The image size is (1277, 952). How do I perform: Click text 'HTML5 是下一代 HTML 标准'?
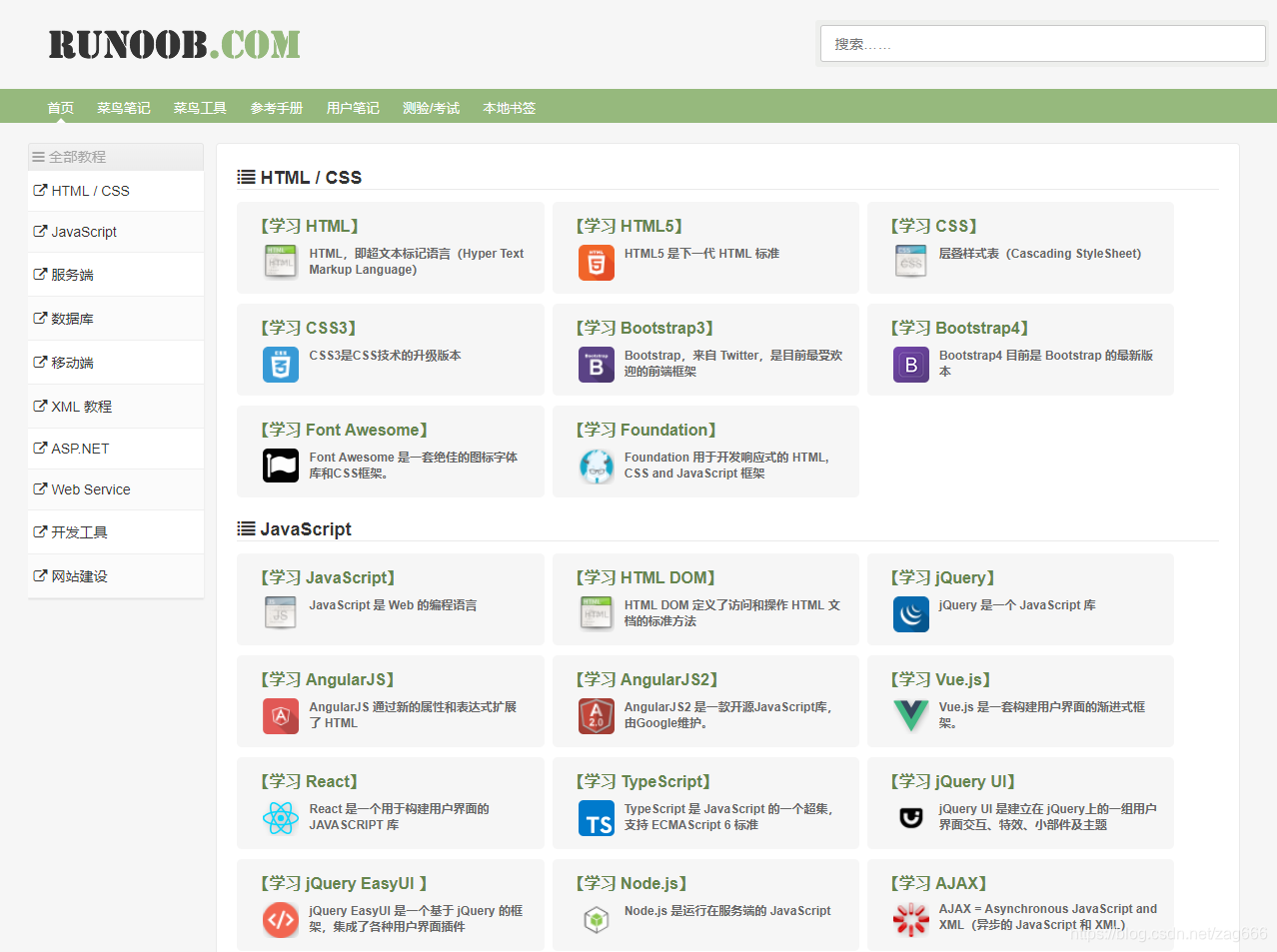coord(701,254)
